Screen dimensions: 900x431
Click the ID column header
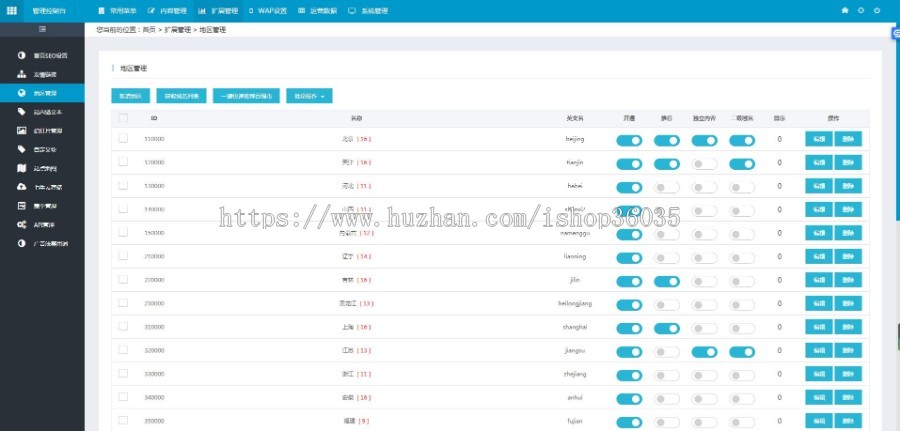click(154, 118)
